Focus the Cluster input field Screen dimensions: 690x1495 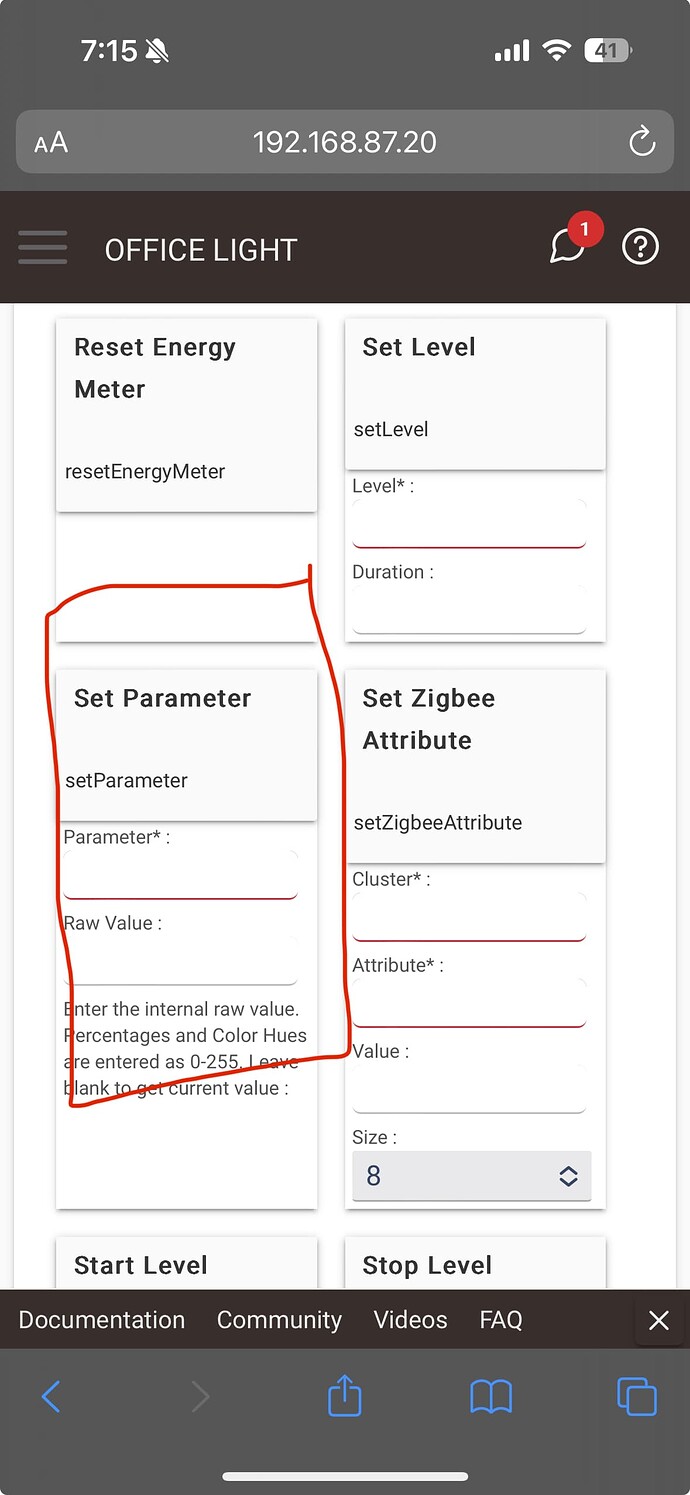coord(469,917)
